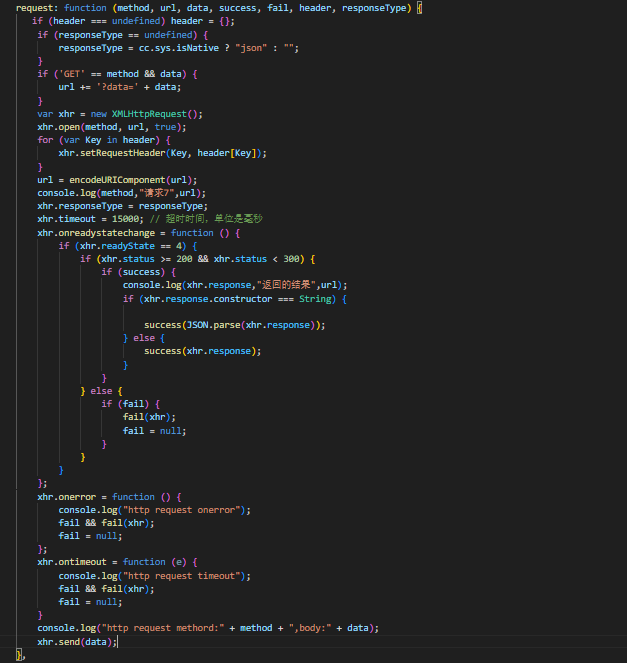Select the "json" string literal
The width and height of the screenshot is (627, 663).
[x=251, y=48]
